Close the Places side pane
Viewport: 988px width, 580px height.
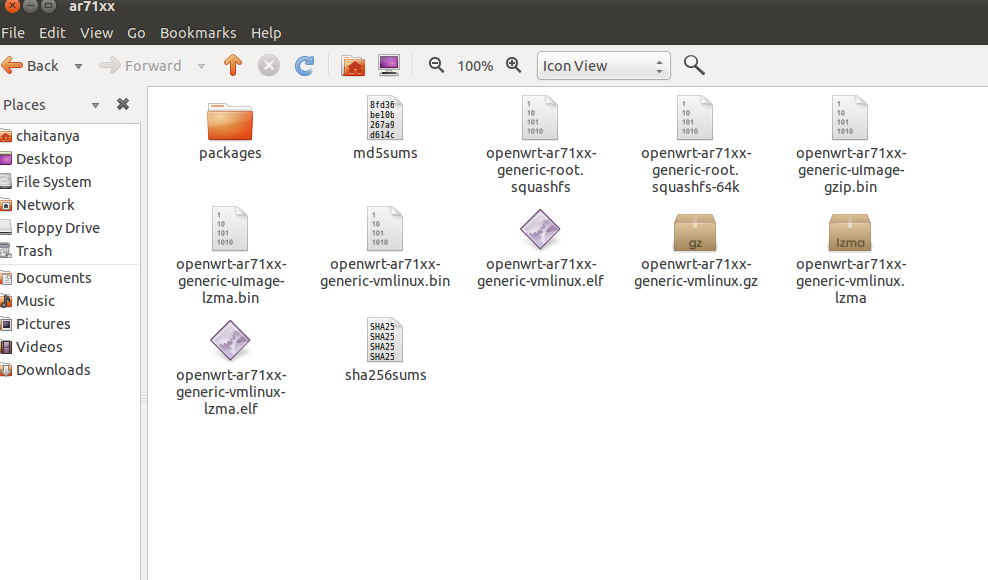click(x=123, y=104)
